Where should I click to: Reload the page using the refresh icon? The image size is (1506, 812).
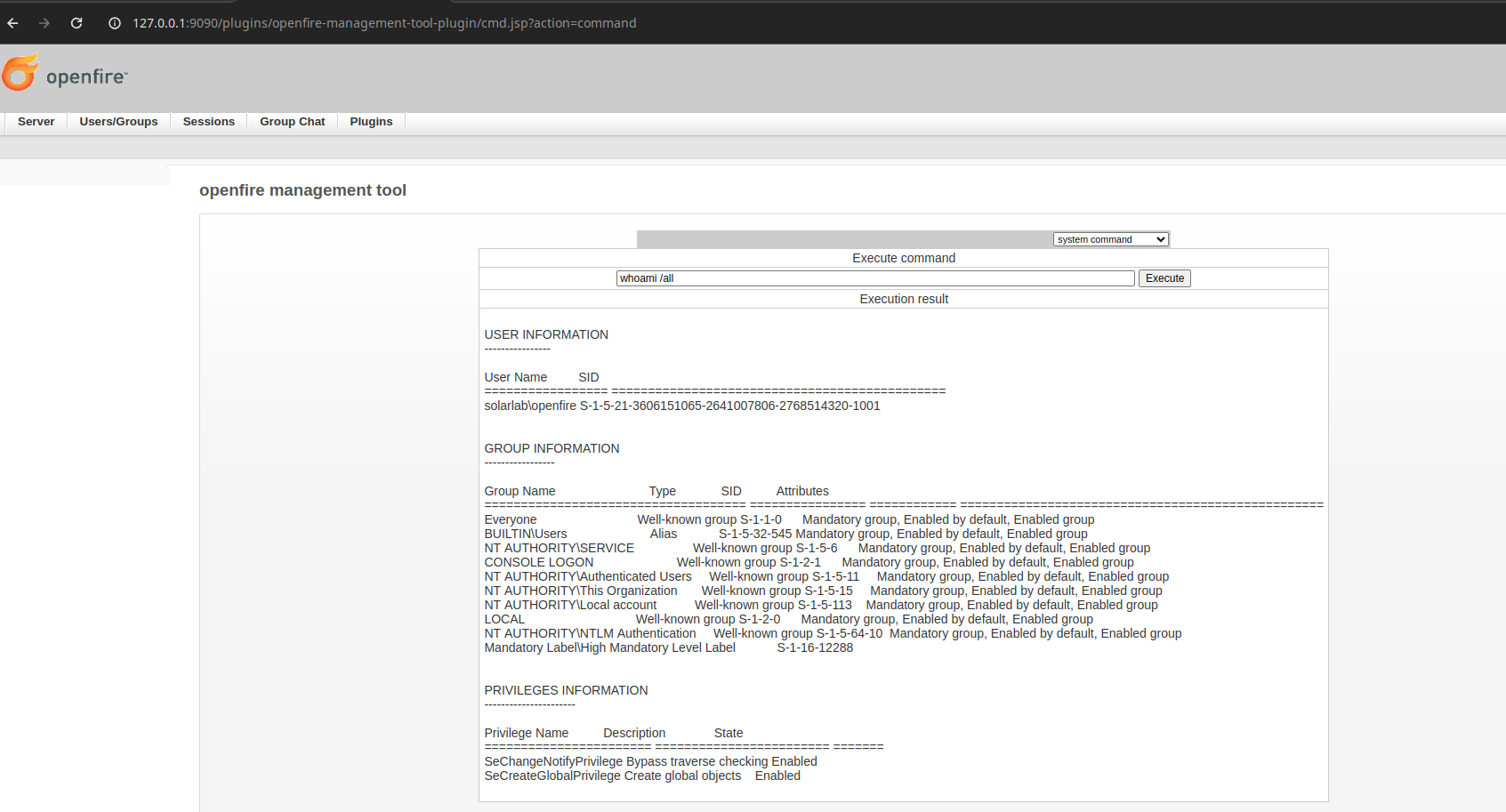[x=77, y=23]
